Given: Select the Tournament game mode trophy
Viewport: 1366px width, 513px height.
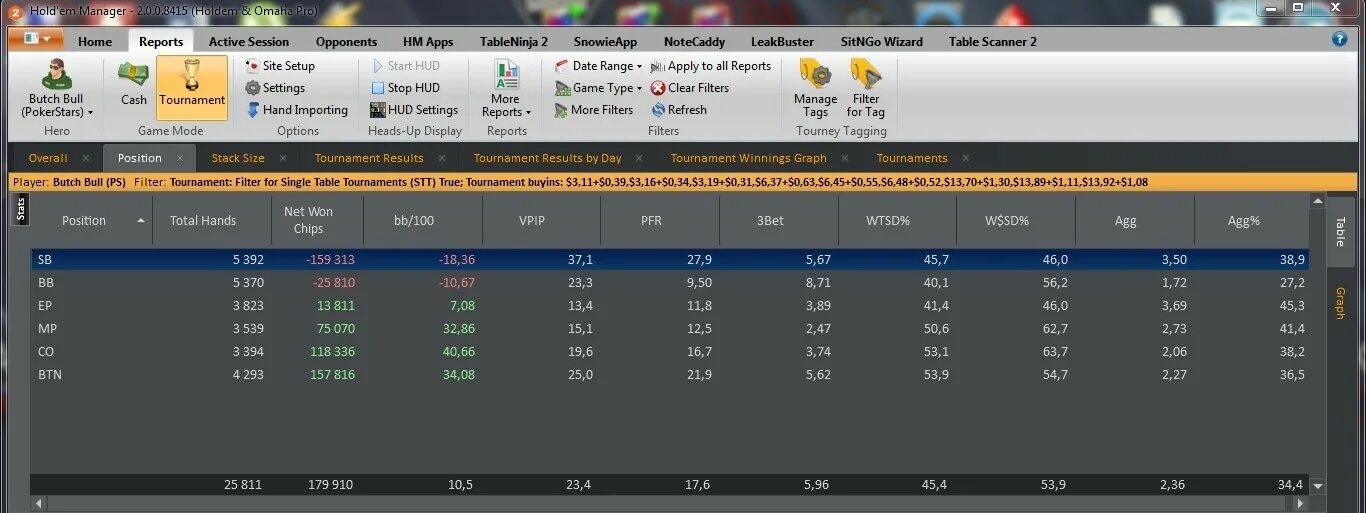Looking at the screenshot, I should [x=192, y=88].
